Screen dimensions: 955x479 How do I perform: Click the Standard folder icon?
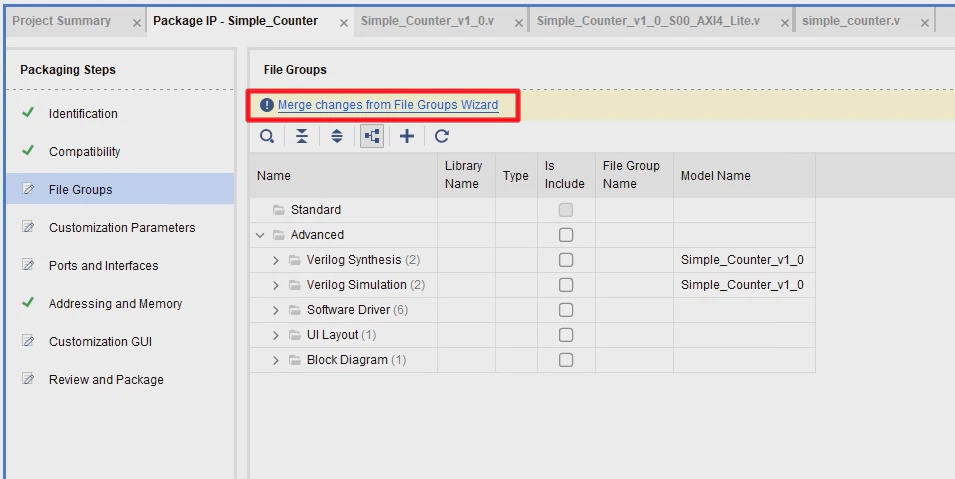(x=279, y=210)
